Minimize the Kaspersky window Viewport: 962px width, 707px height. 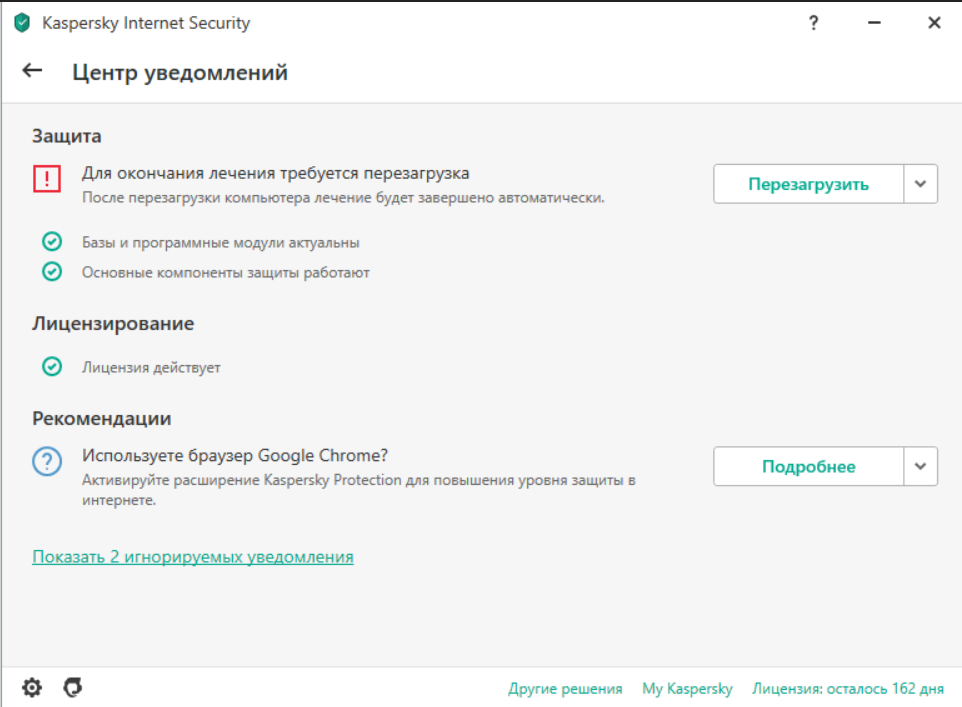tap(874, 23)
